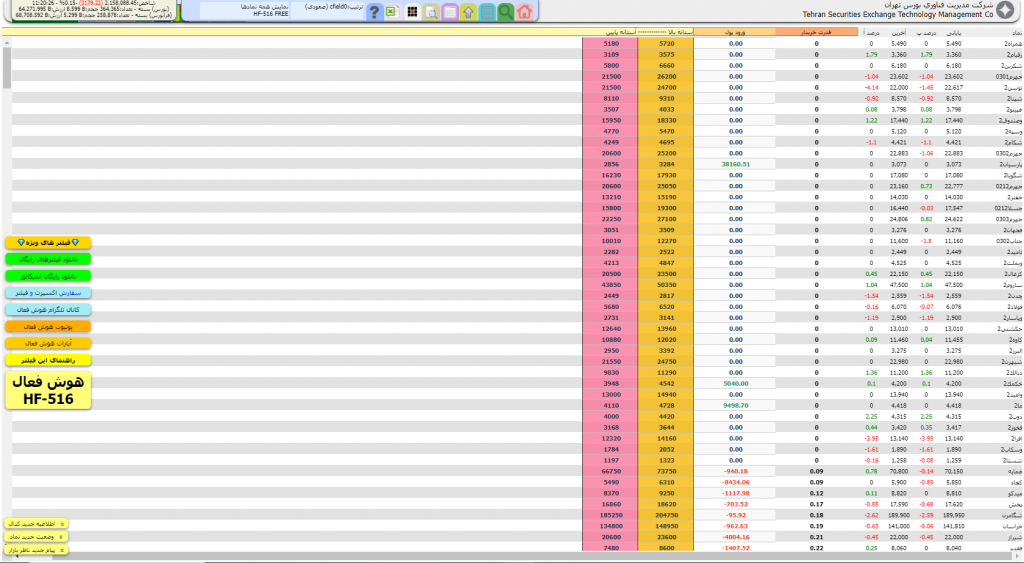Open search with the green magnifier icon
1024x563 pixels.
(506, 12)
